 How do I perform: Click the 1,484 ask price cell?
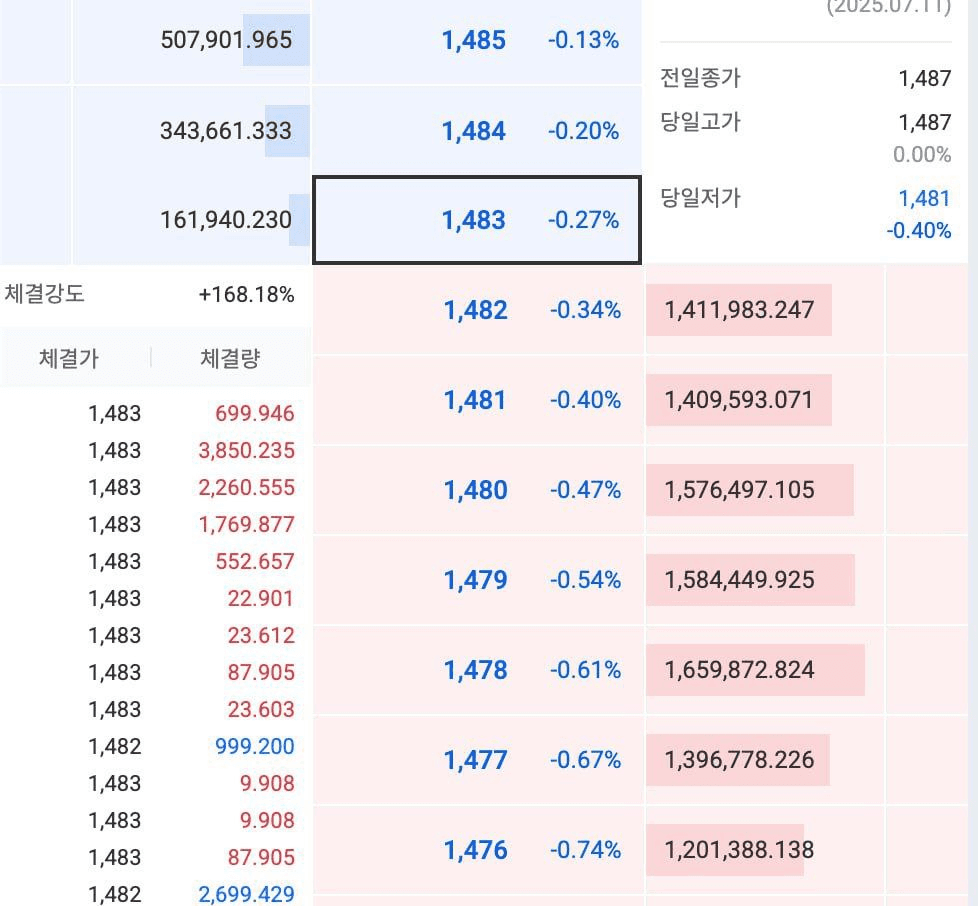[x=475, y=131]
